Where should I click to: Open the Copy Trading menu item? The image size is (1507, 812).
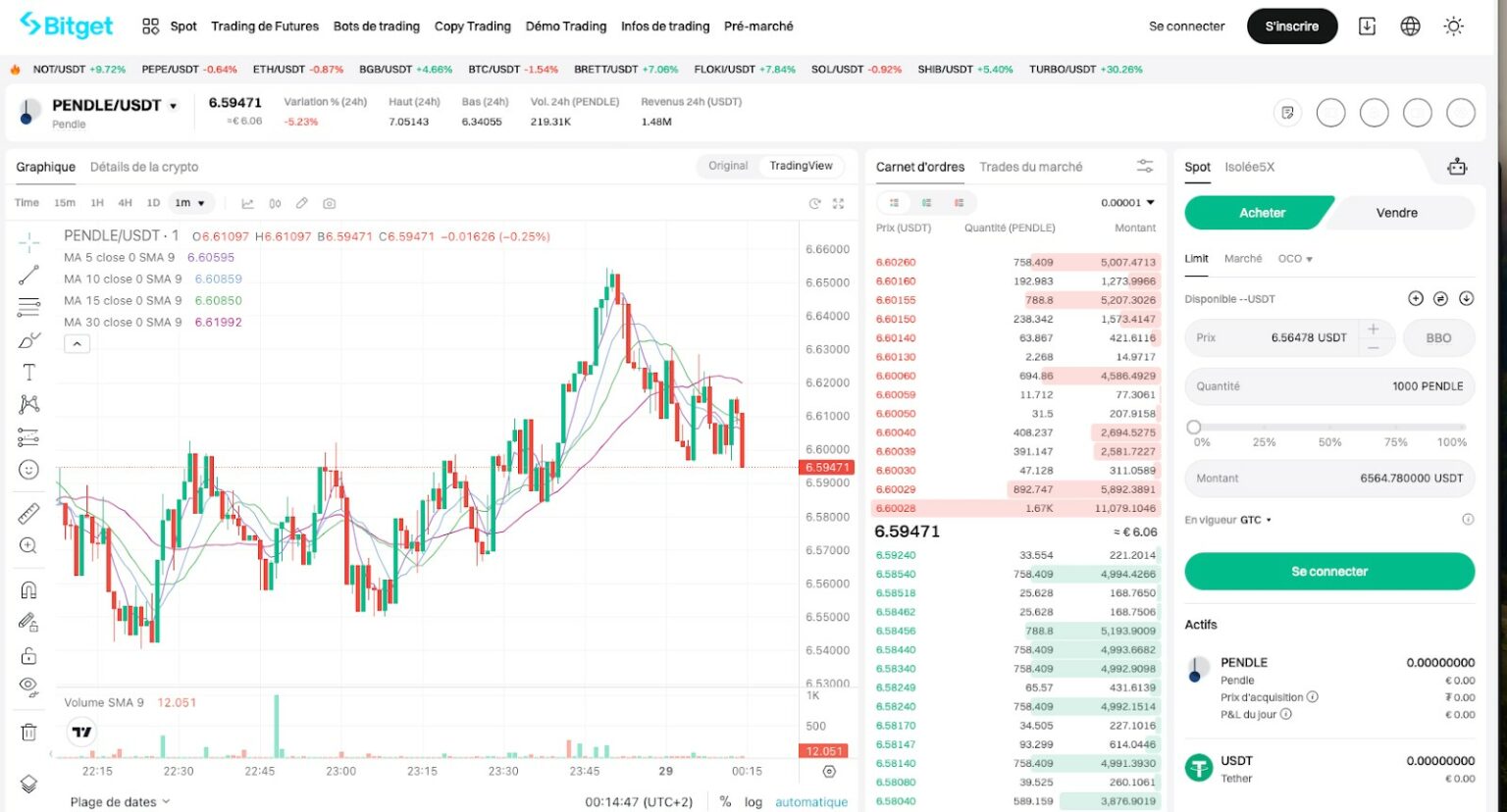pos(473,26)
